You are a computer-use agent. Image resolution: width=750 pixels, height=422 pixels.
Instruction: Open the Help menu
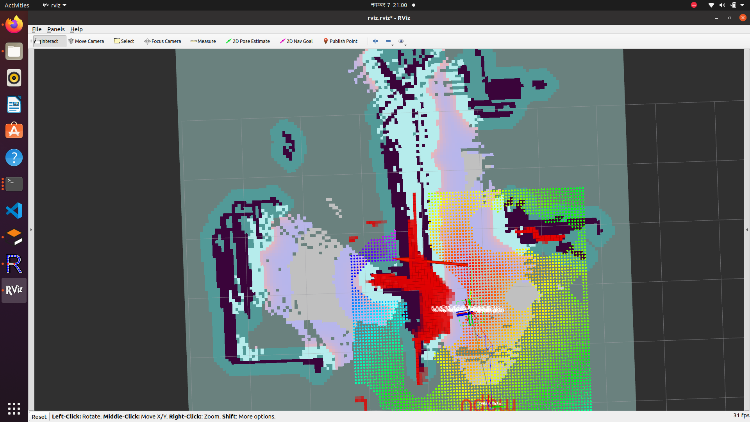pos(77,29)
